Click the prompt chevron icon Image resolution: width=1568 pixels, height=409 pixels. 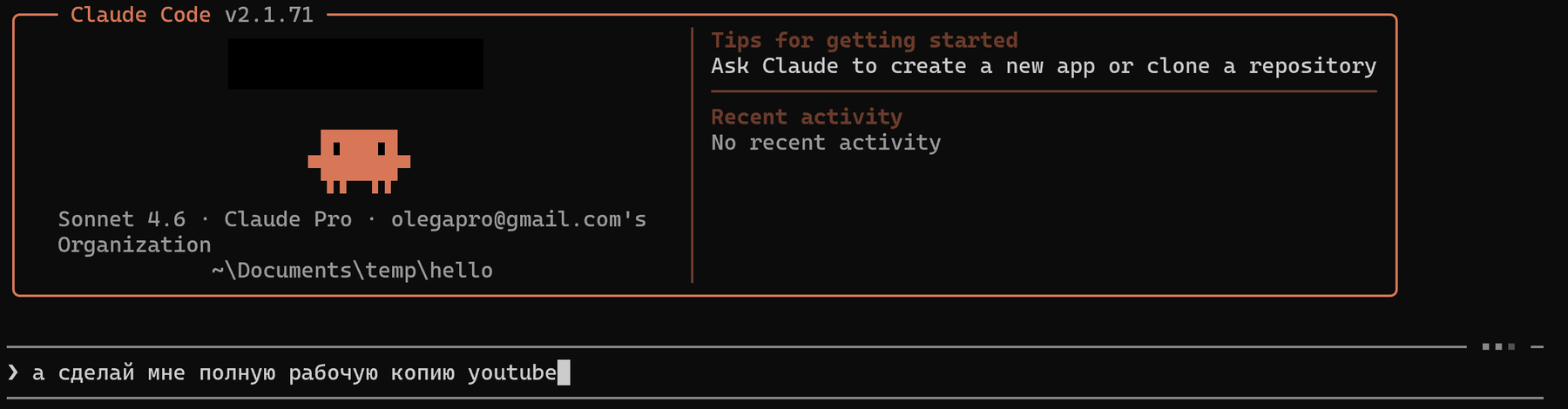13,372
